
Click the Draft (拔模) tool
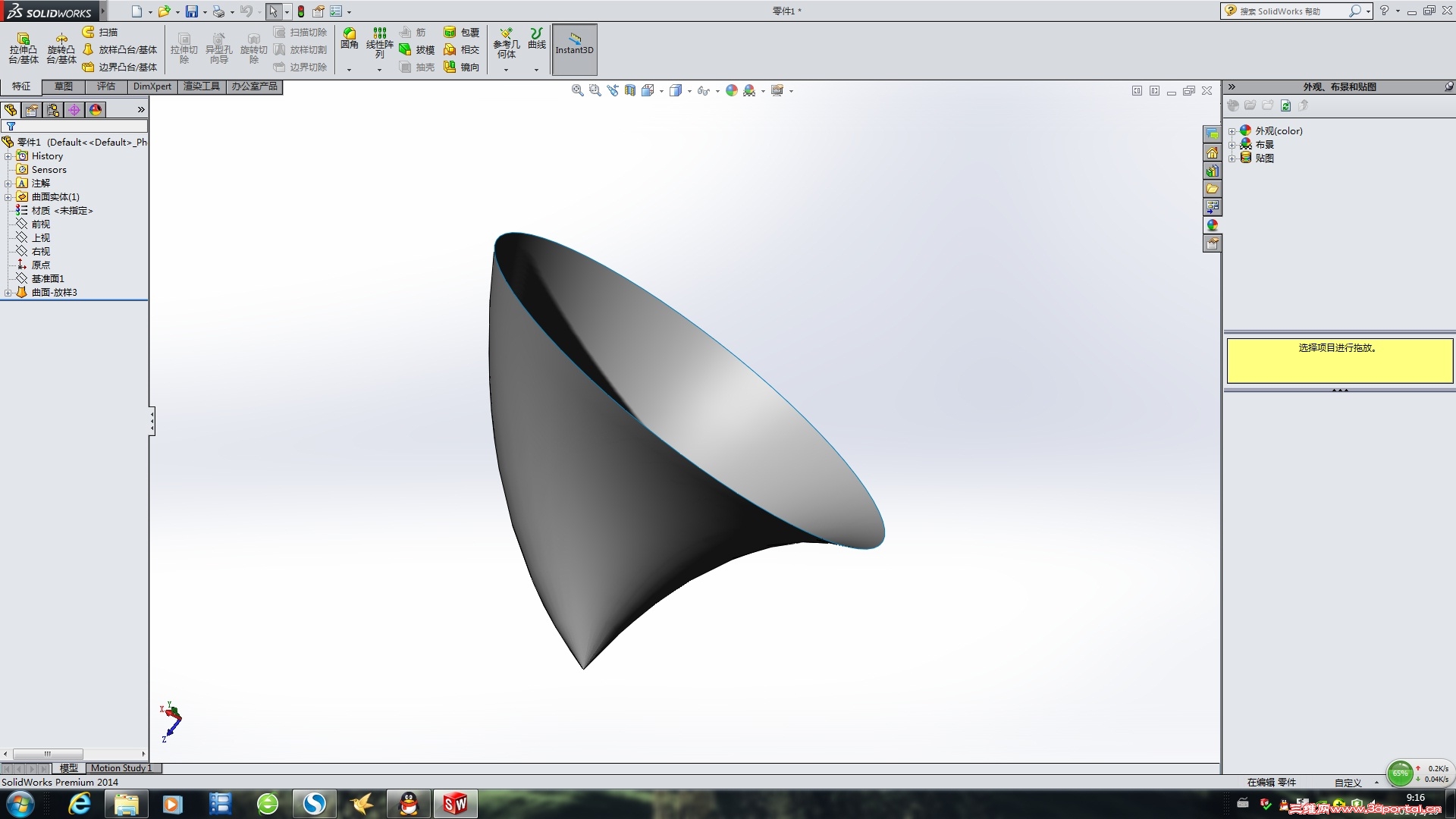pos(417,49)
